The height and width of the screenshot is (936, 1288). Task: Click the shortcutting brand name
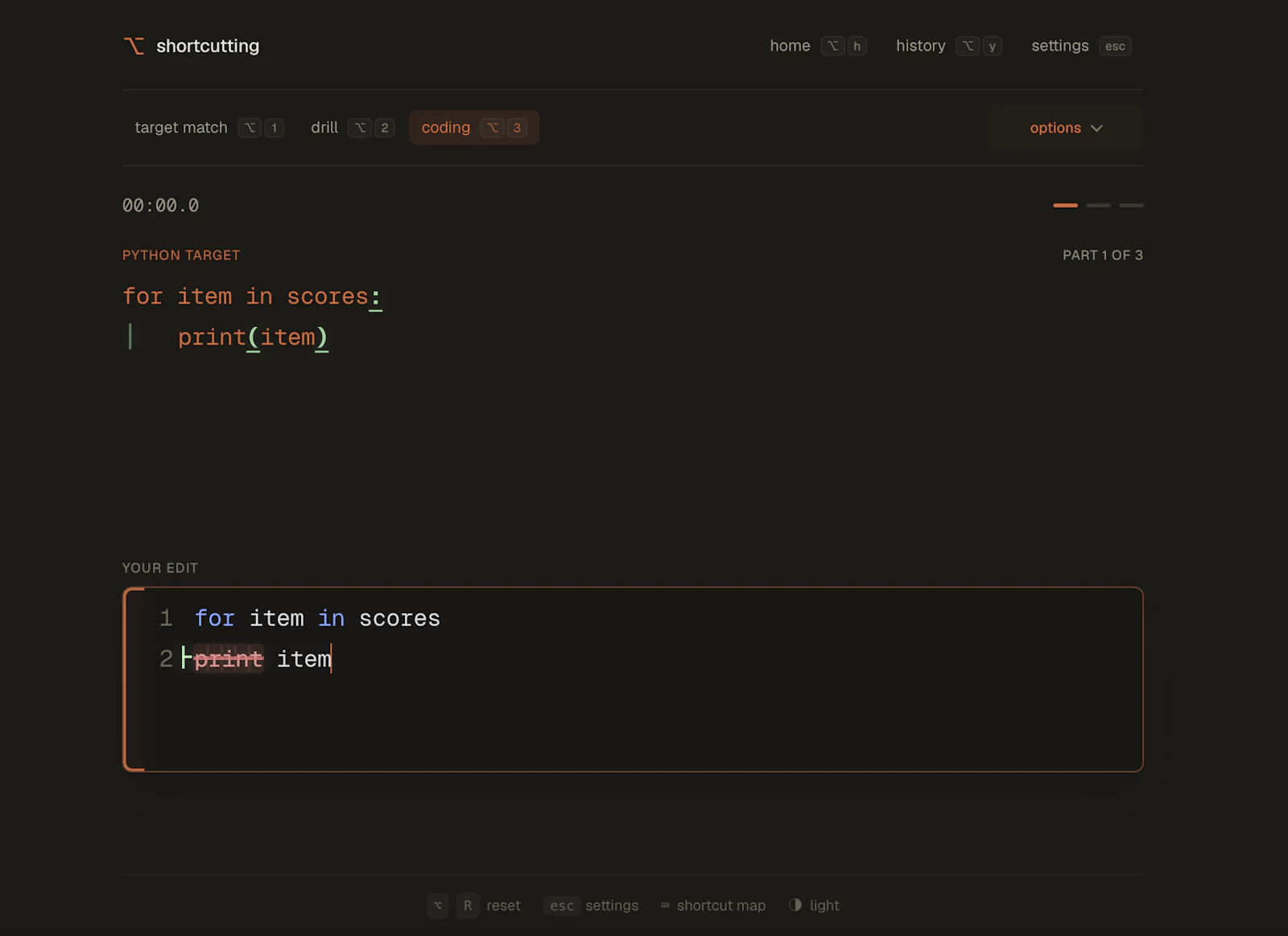click(208, 46)
